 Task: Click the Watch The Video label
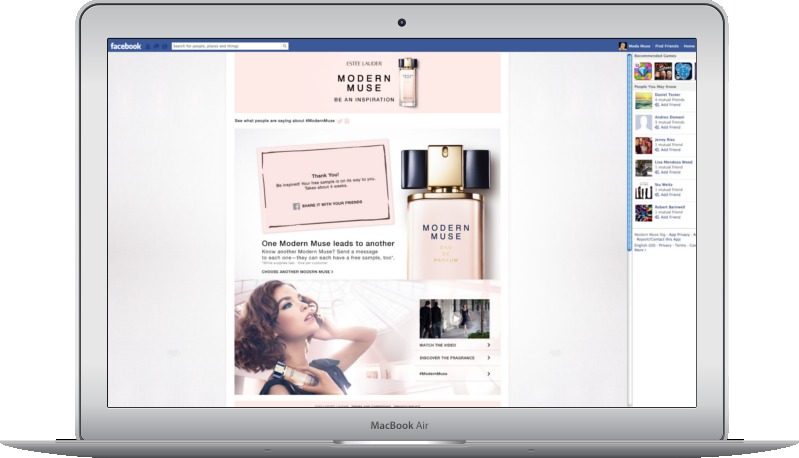pyautogui.click(x=438, y=345)
